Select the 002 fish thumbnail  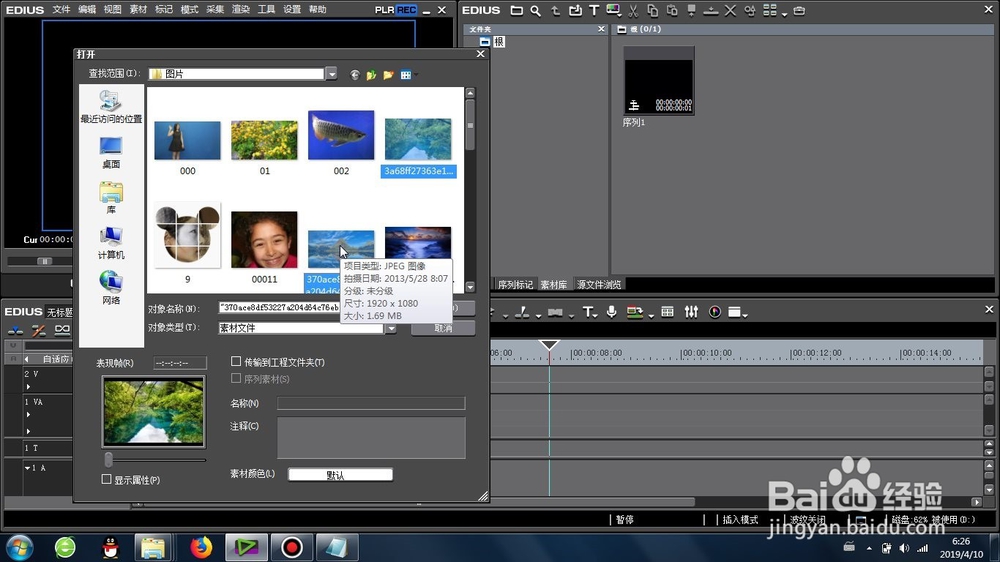(x=341, y=135)
